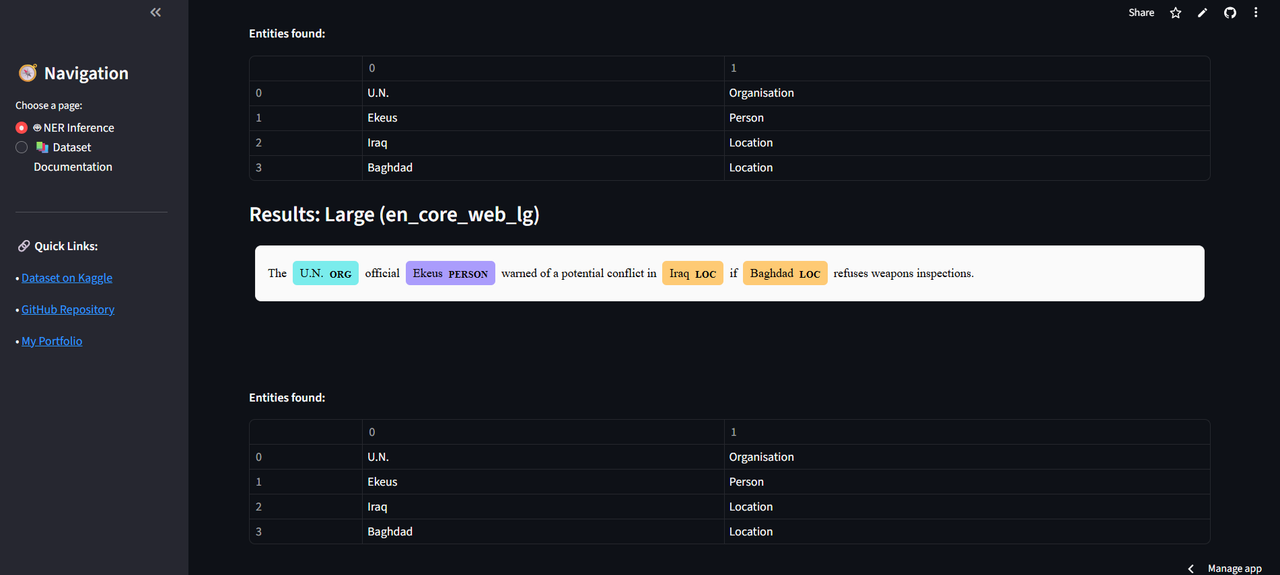Image resolution: width=1280 pixels, height=575 pixels.
Task: Click the Results: Large (en_core_web_lg) heading
Action: [394, 214]
